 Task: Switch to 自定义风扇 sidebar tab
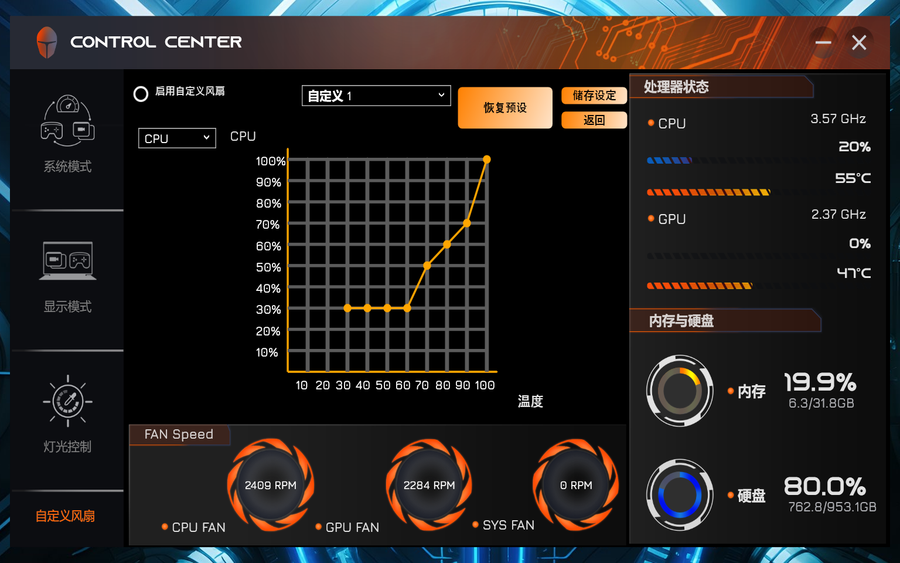66,516
